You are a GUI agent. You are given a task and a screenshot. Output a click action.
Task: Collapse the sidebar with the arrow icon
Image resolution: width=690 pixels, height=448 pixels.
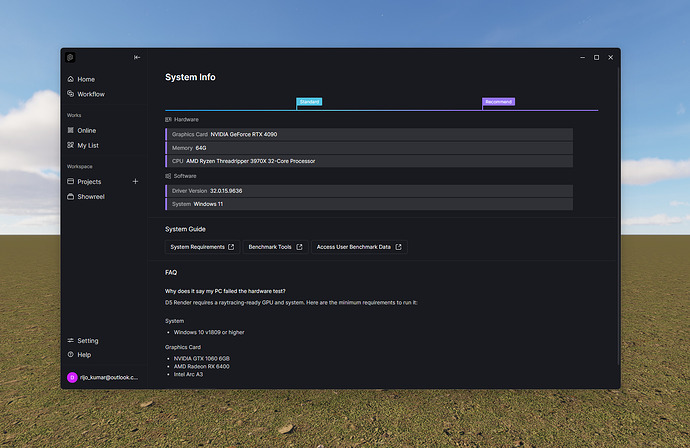tap(137, 57)
